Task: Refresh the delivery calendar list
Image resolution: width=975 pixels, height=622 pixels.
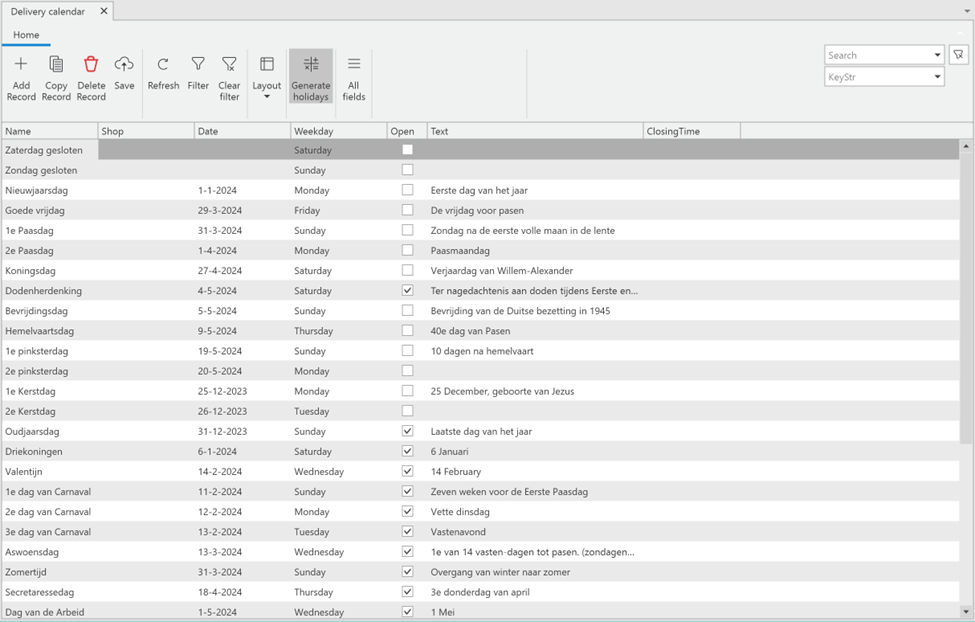Action: pos(163,66)
